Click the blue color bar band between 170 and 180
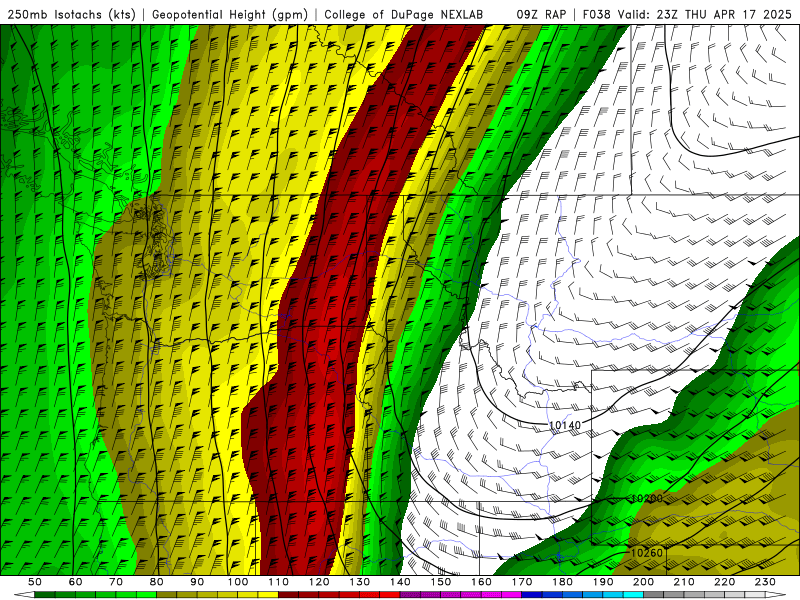Viewport: 800px width, 600px height. pyautogui.click(x=542, y=595)
